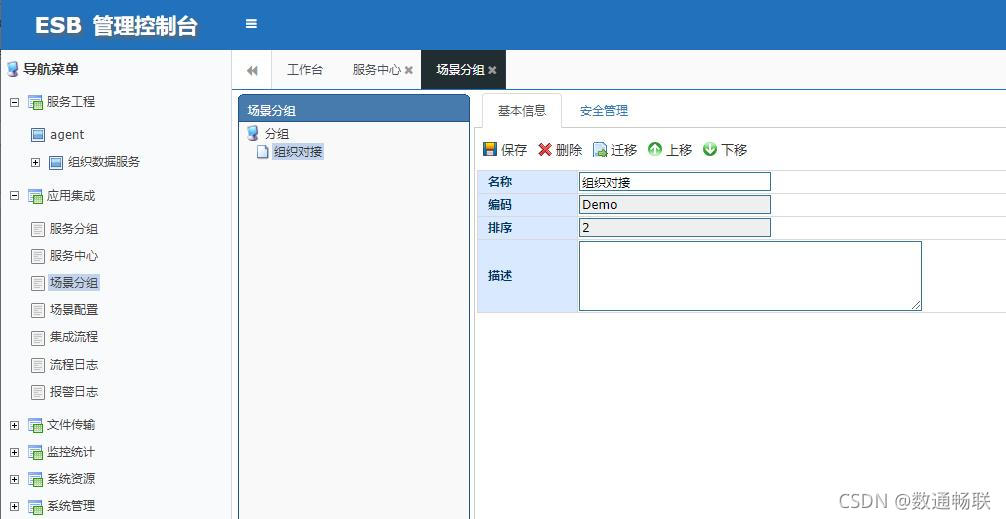Click the 服务工程 folder icon

tap(35, 102)
